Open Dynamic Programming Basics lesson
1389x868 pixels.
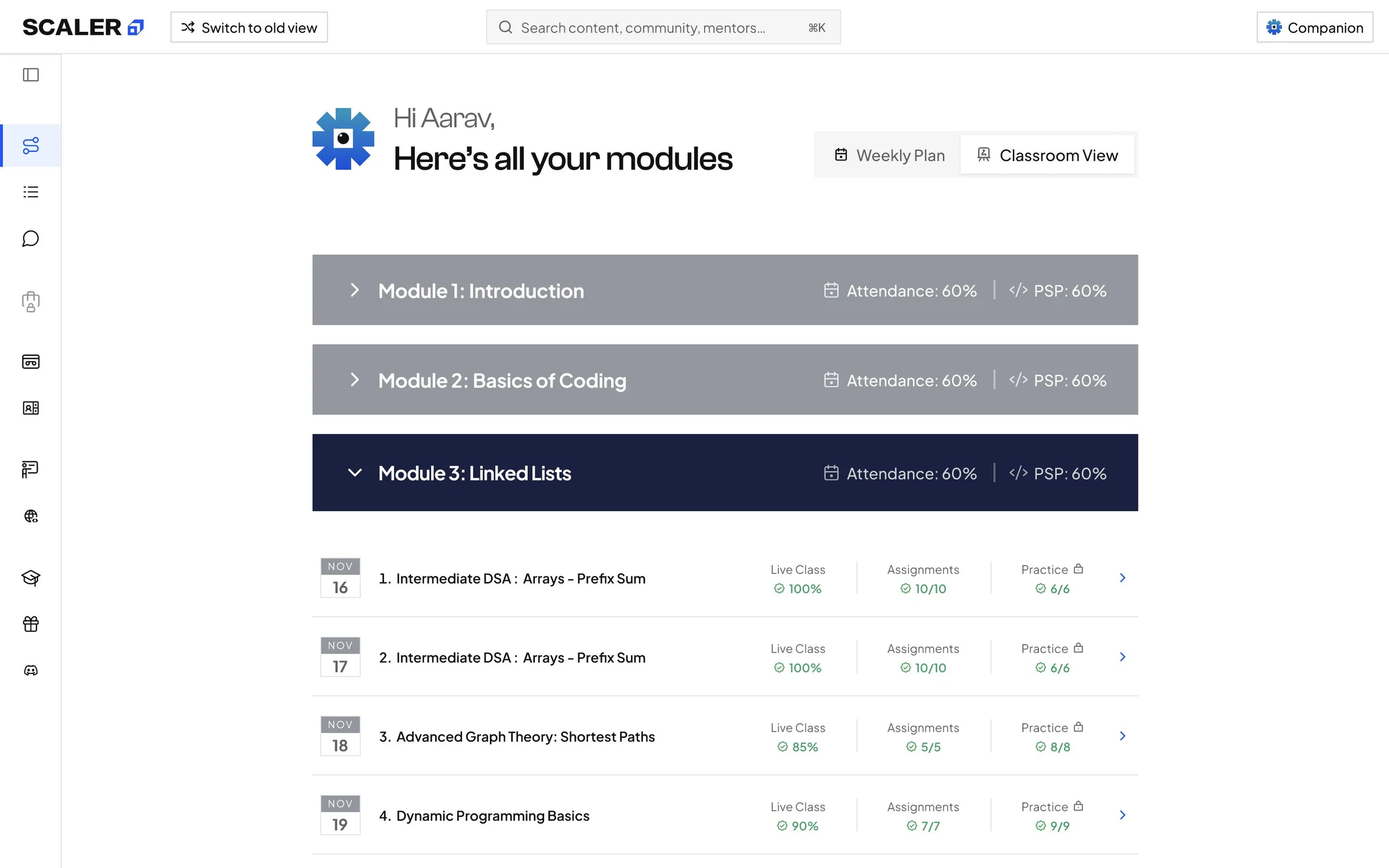coord(484,816)
